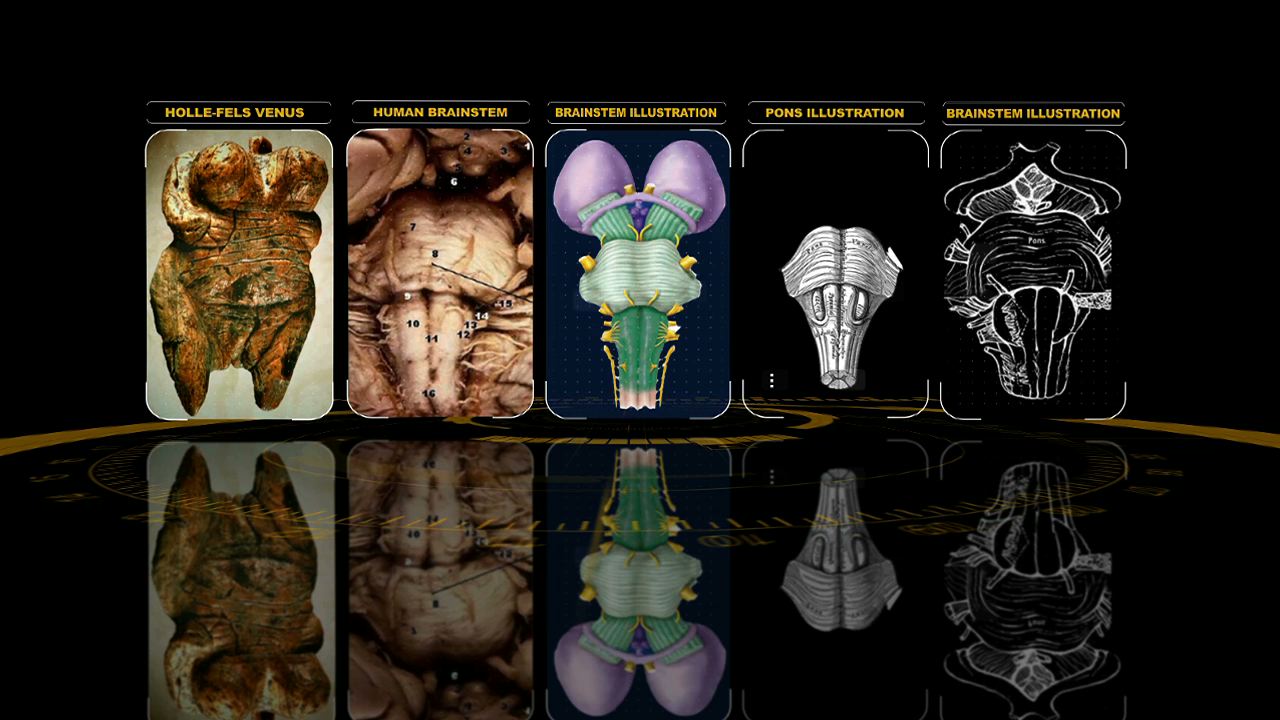Select the colored purple-green brainstem illustration

pyautogui.click(x=638, y=274)
